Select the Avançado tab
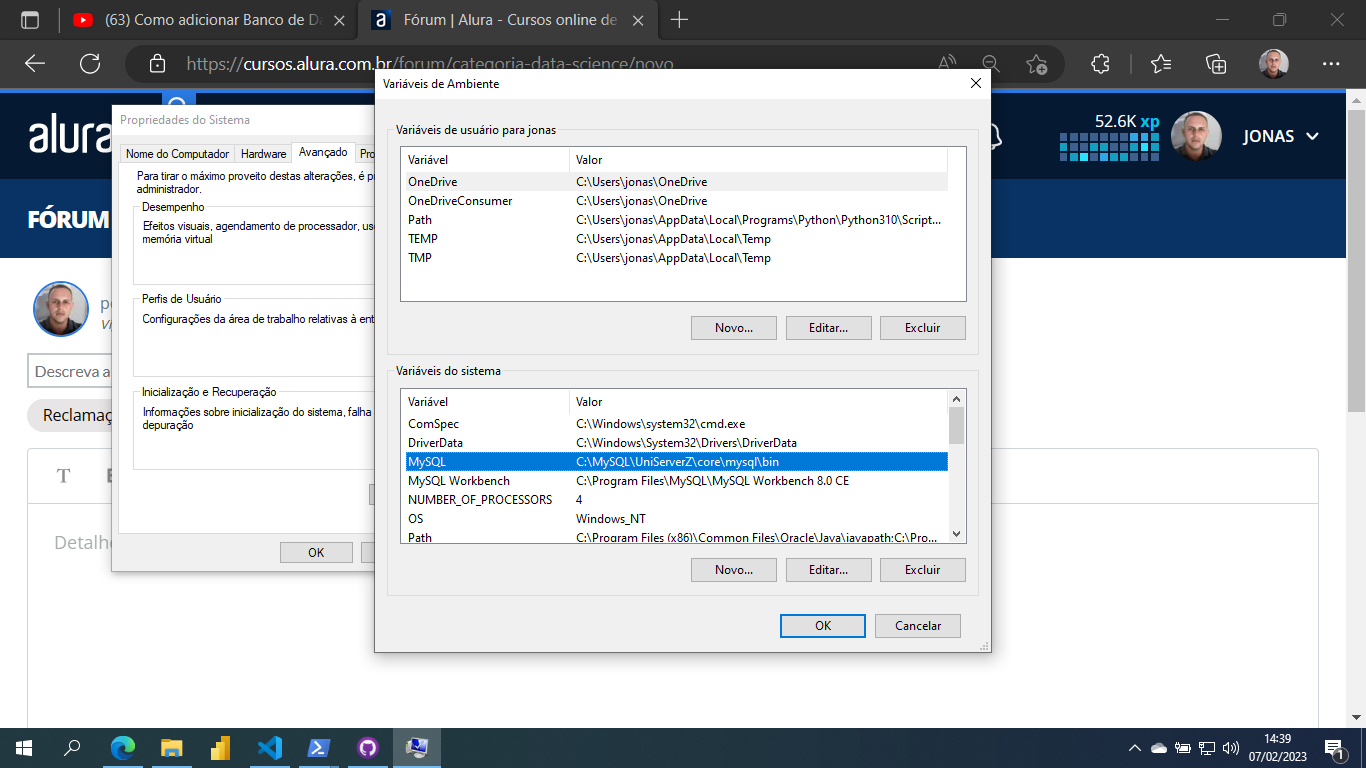Viewport: 1366px width, 768px height. pyautogui.click(x=323, y=152)
